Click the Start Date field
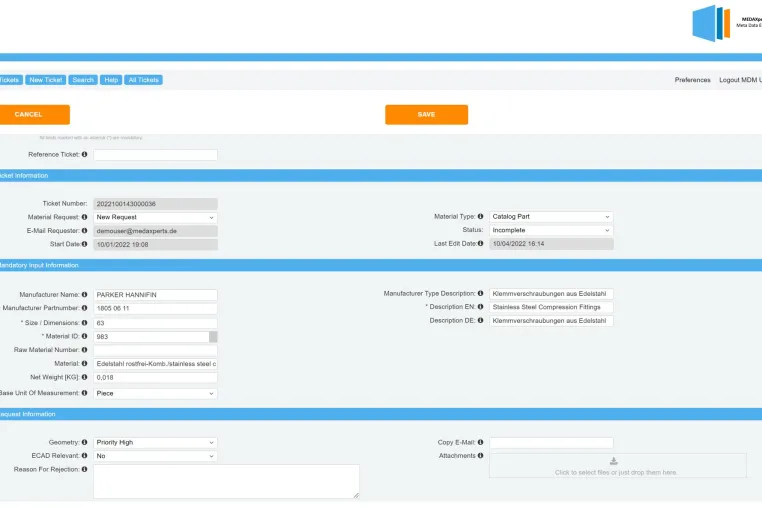Viewport: 762px width, 508px height. (x=156, y=245)
